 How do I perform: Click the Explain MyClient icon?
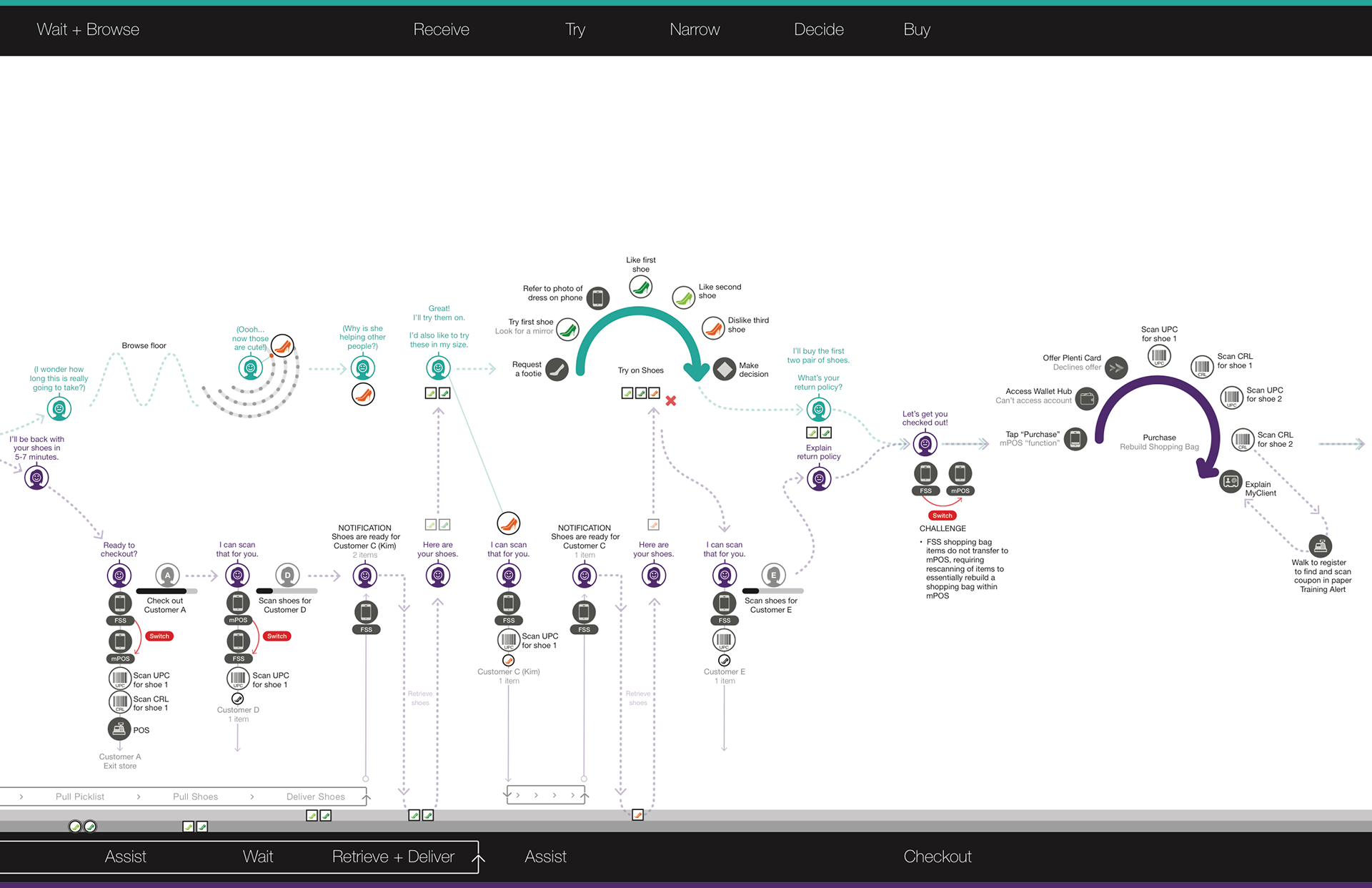pyautogui.click(x=1231, y=481)
